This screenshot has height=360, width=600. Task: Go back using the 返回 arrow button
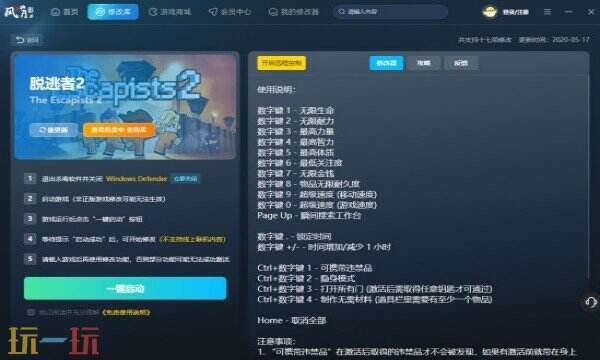(27, 40)
